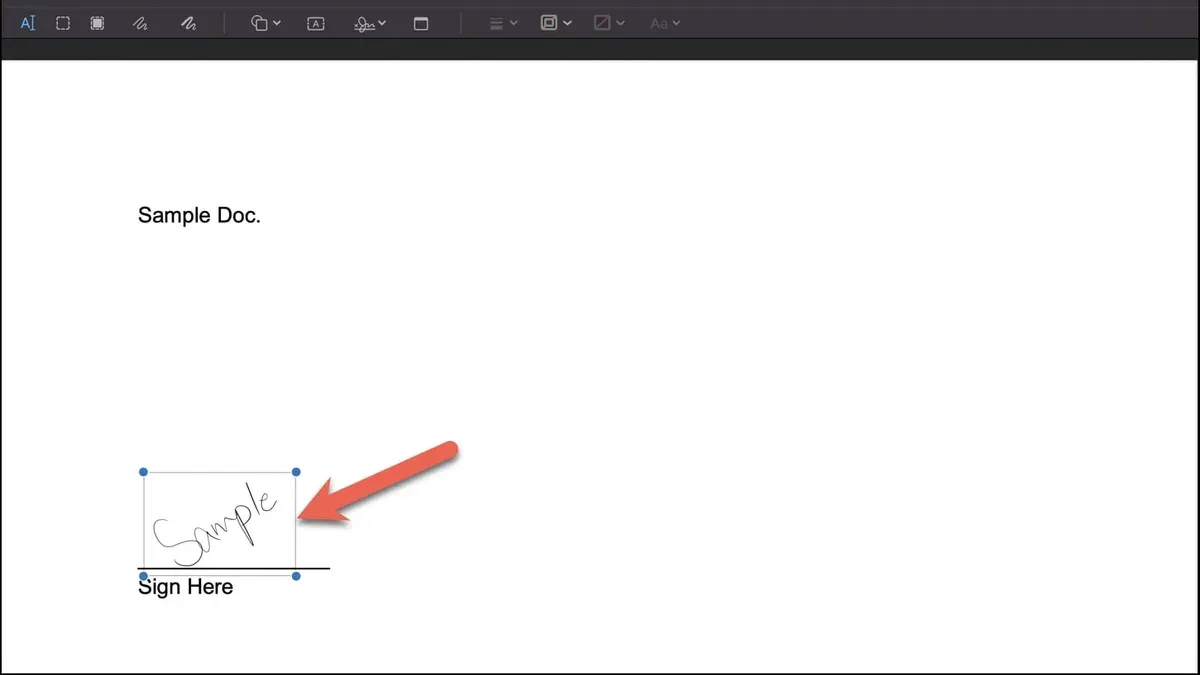Select the Rectangular Selection tool
This screenshot has width=1200, height=675.
63,23
